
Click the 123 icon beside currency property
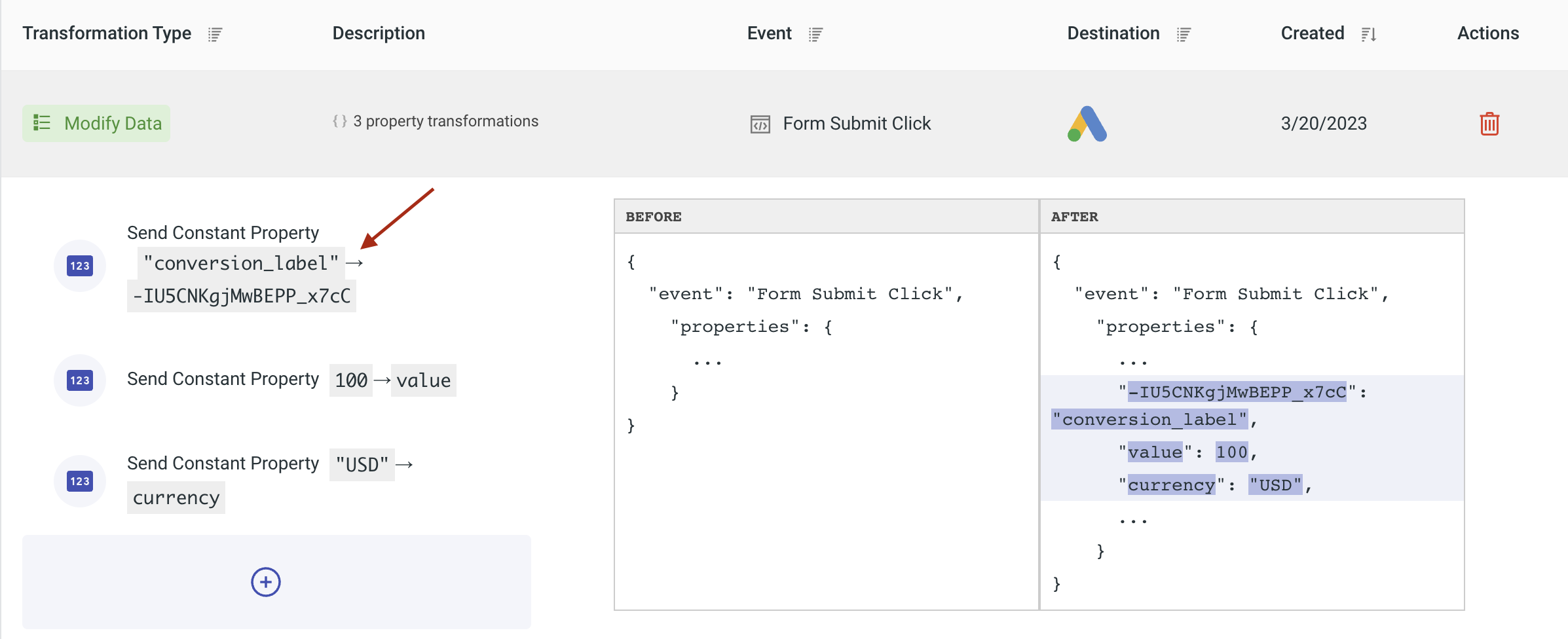(x=80, y=481)
